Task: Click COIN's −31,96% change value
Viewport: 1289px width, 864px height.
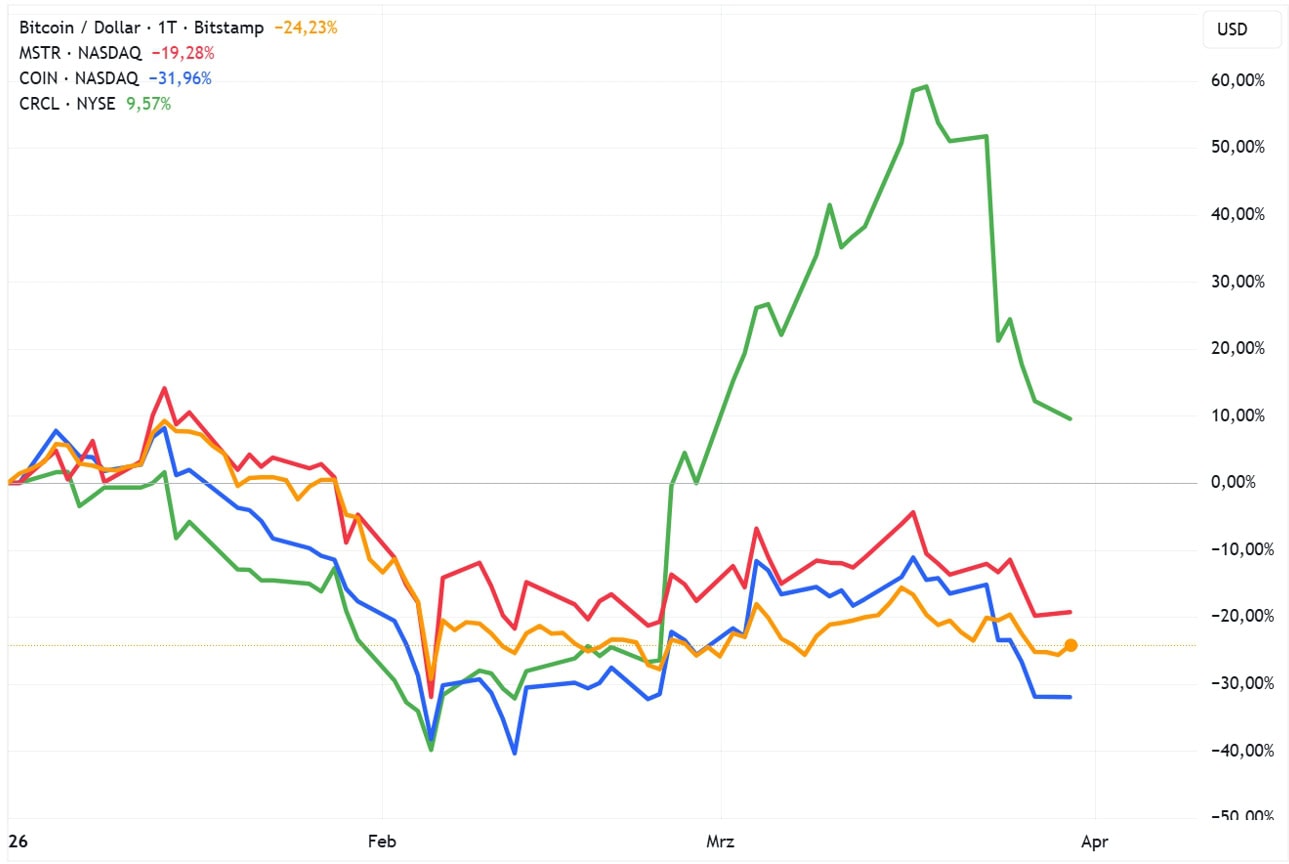Action: click(180, 78)
